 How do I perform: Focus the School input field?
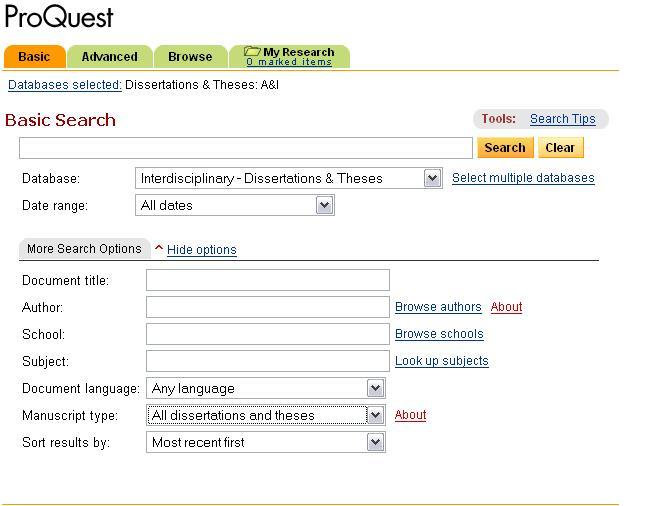(268, 334)
